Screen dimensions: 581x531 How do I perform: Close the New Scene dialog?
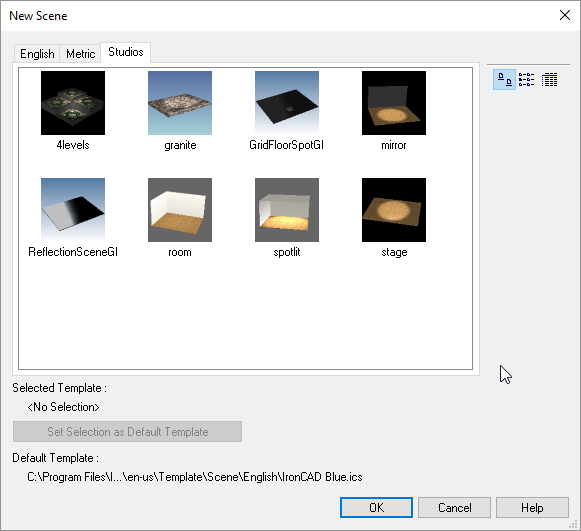565,15
